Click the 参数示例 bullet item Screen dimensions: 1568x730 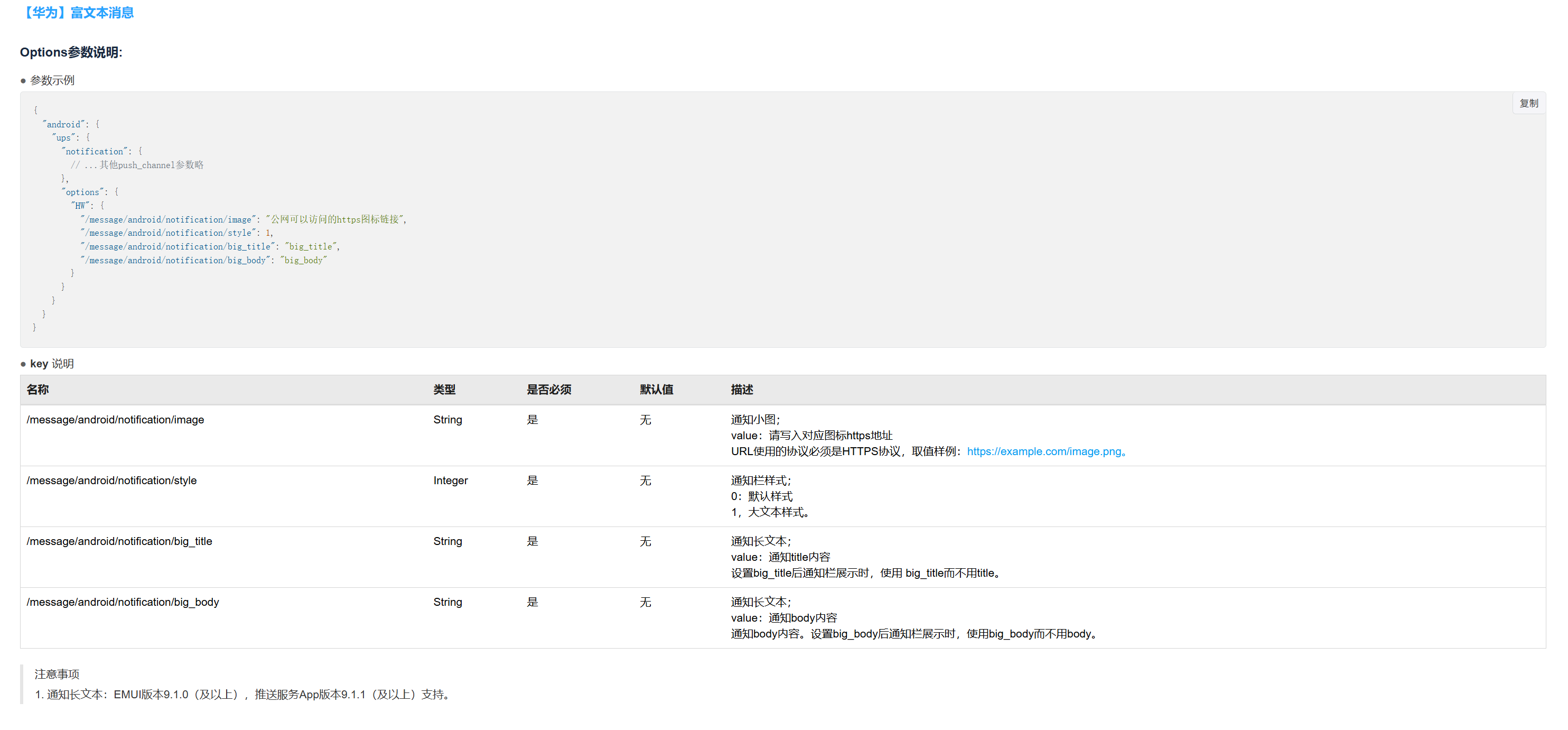tap(52, 80)
